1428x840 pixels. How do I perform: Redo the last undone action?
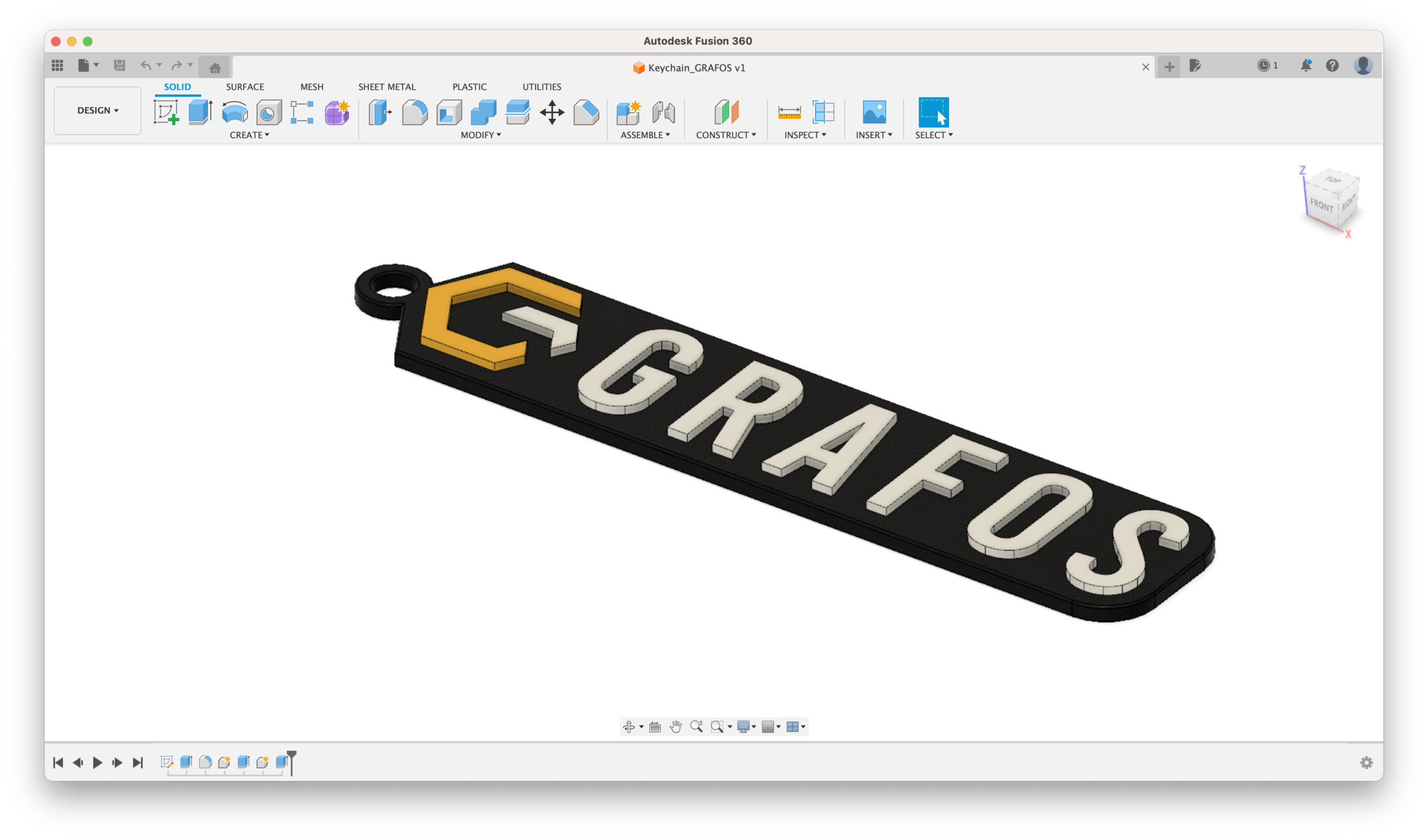(x=177, y=65)
